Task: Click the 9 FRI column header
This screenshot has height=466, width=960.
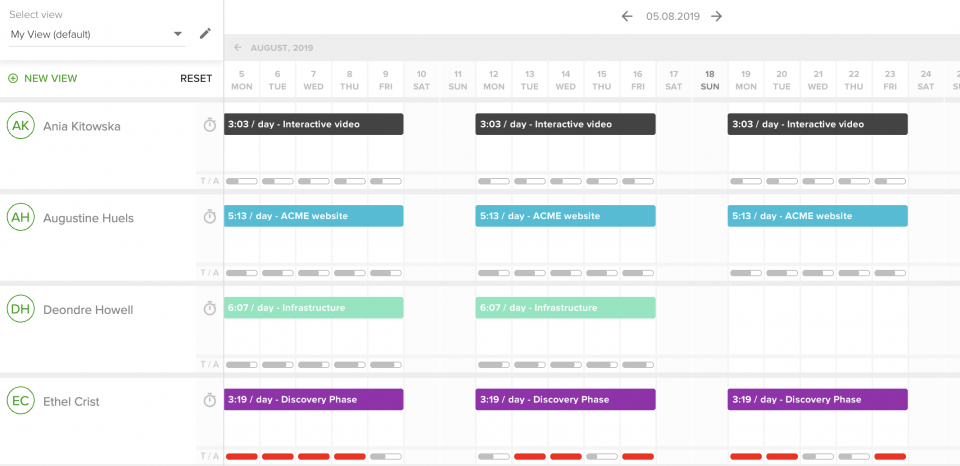Action: coord(386,80)
